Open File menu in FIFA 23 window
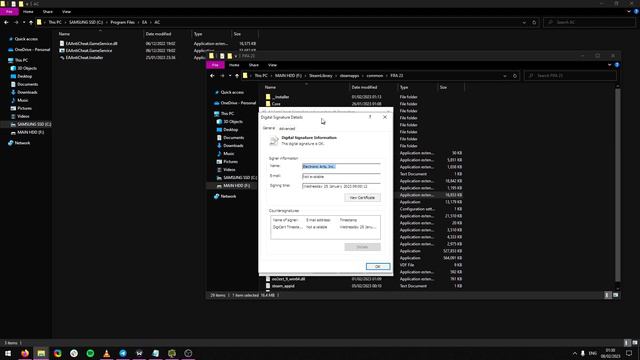Screen dimensions: 640x360 click(215, 65)
